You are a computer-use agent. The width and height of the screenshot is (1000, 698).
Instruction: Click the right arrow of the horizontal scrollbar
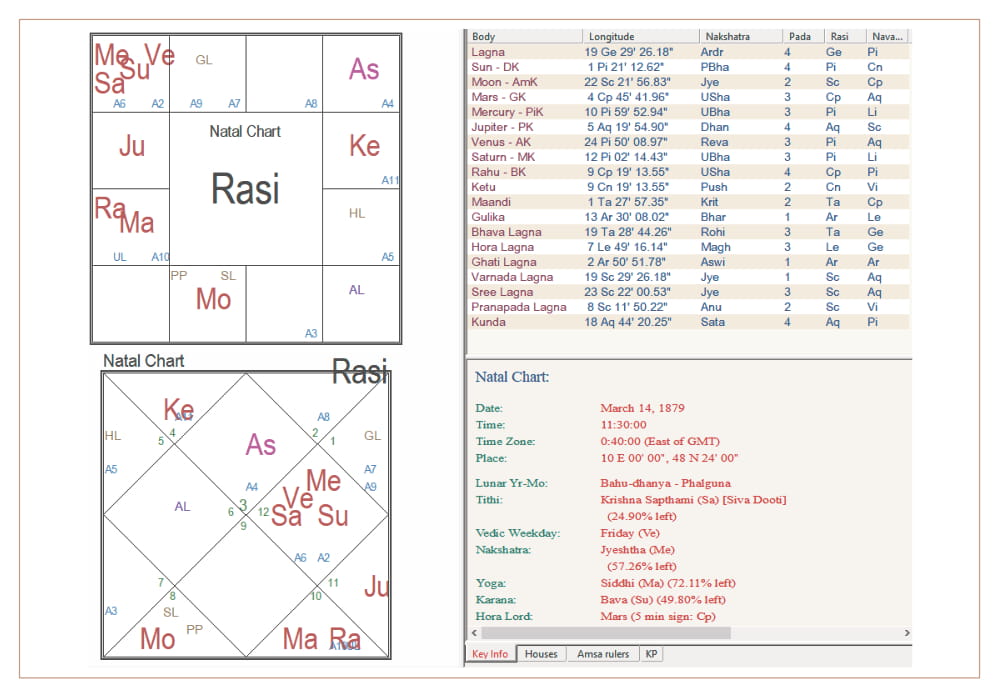pos(906,633)
